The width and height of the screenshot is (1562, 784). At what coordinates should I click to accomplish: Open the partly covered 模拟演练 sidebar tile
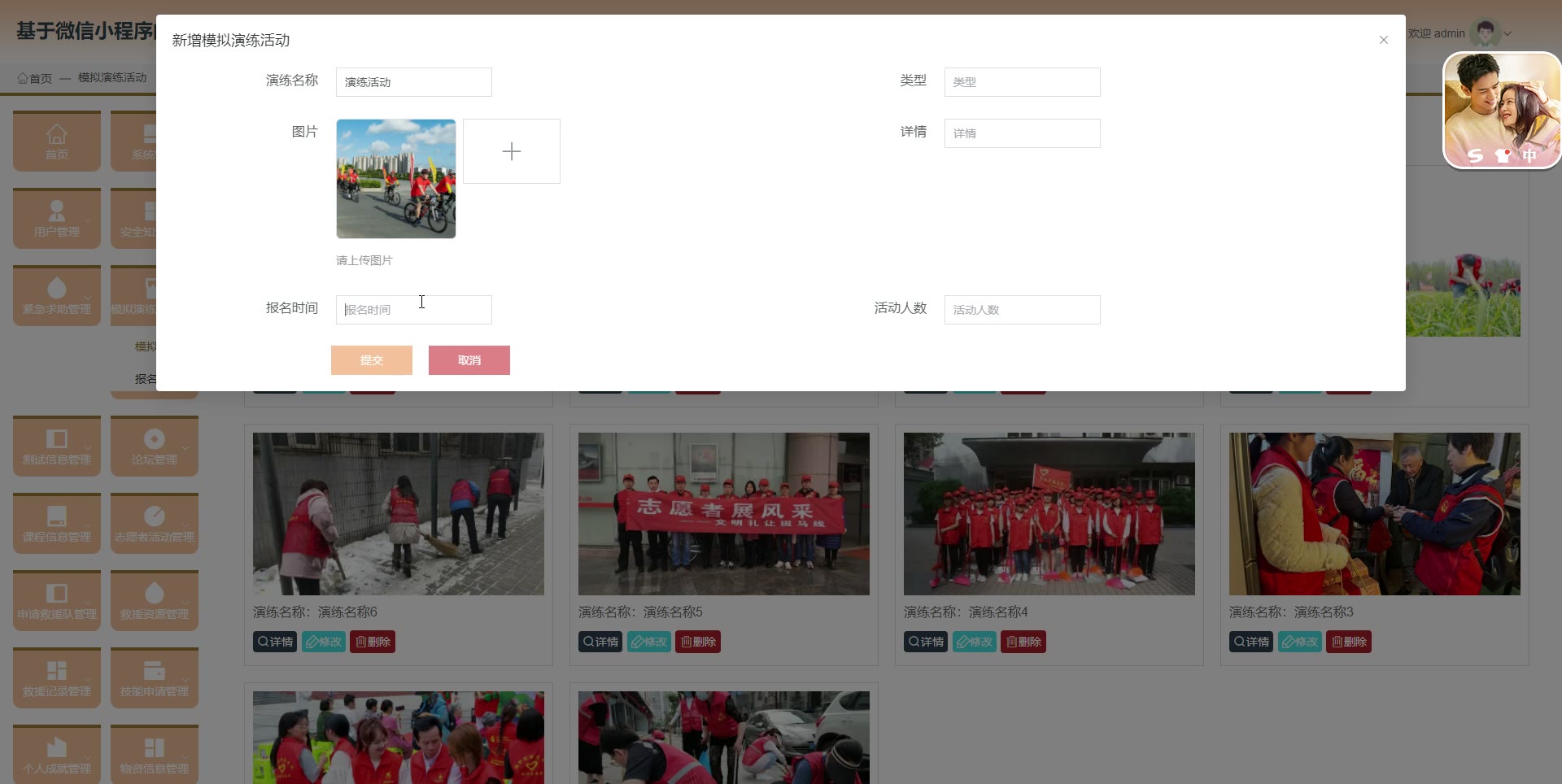point(134,296)
